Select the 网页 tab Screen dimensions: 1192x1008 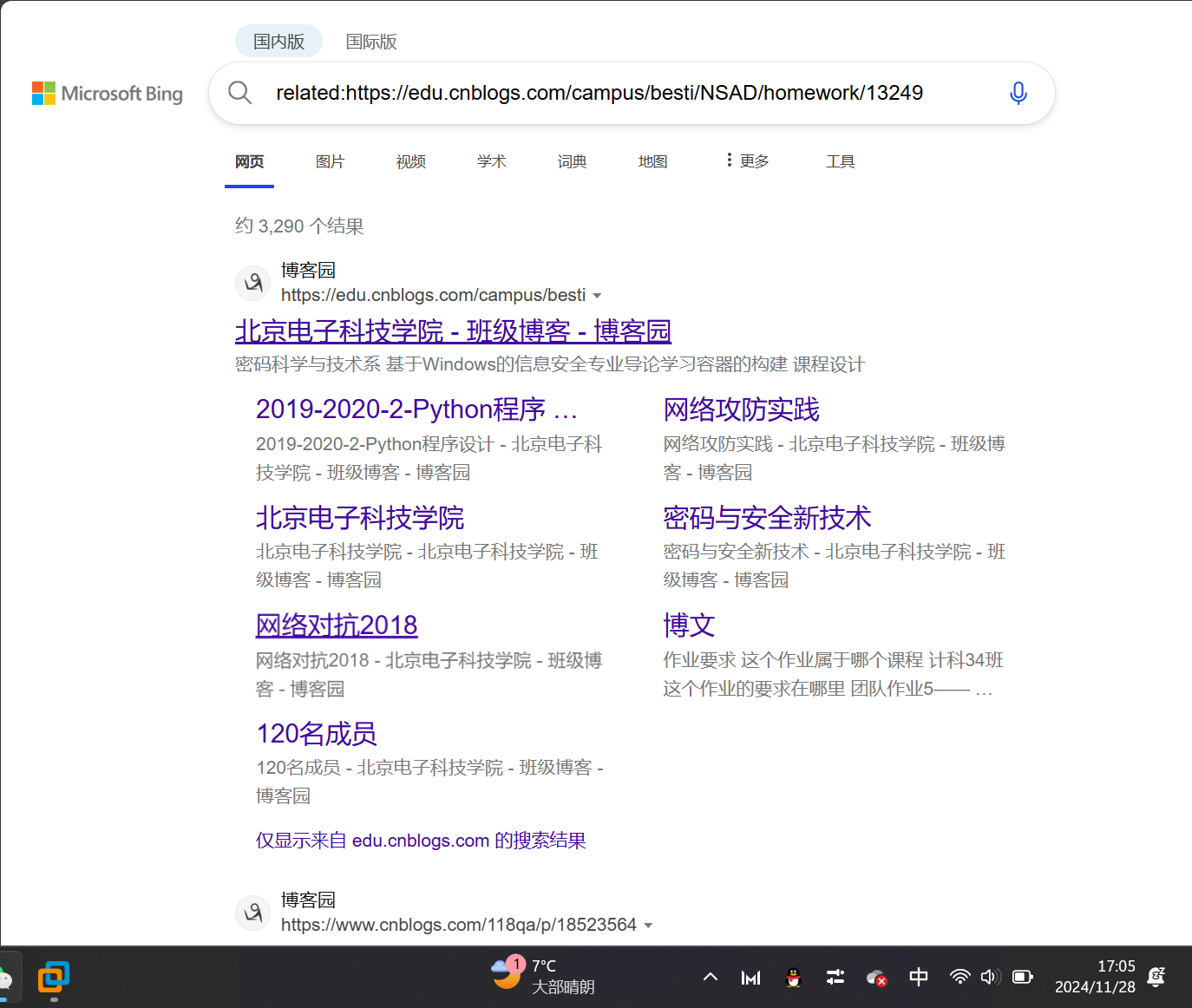click(x=249, y=161)
